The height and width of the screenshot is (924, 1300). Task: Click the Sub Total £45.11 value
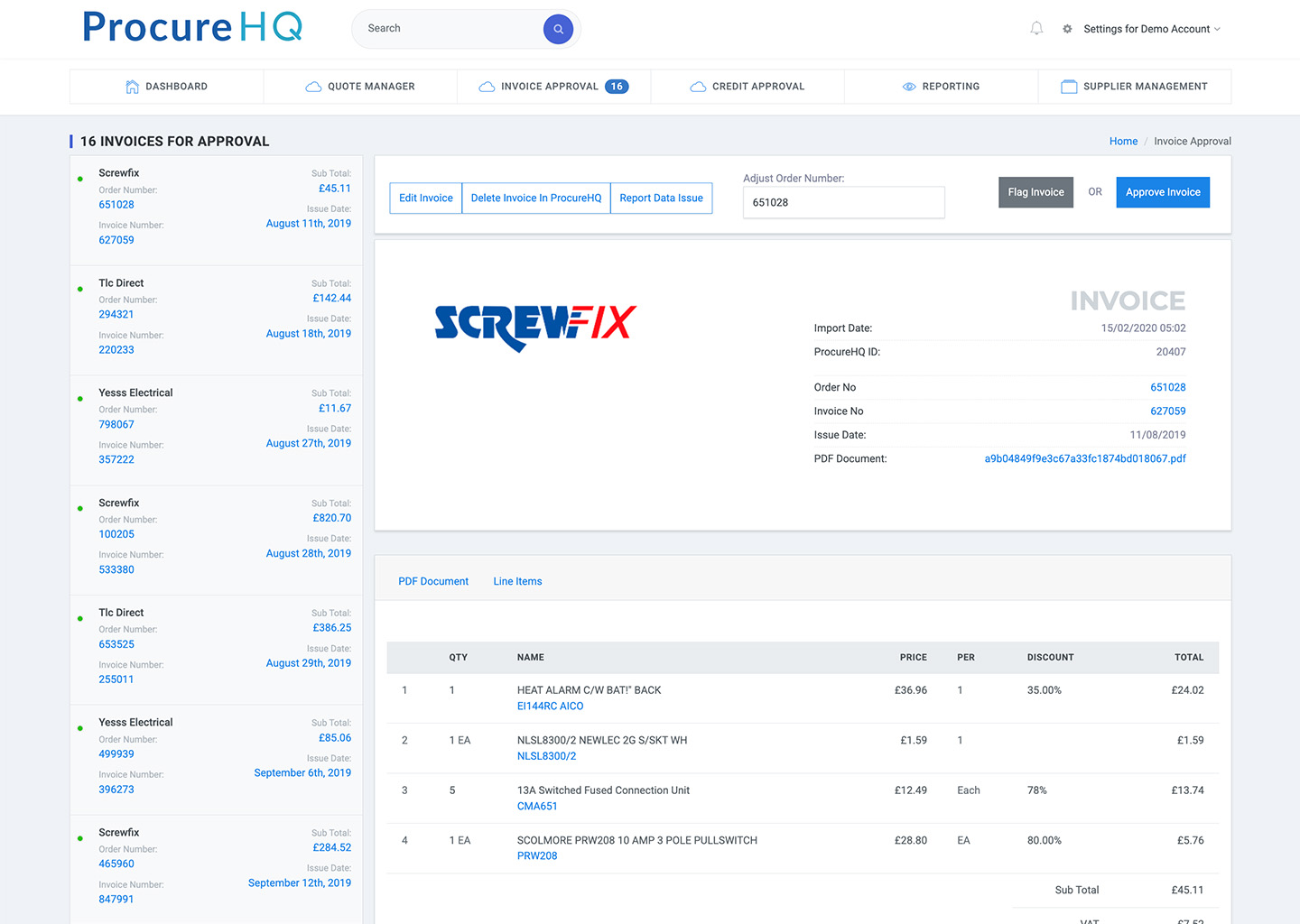tap(1186, 891)
